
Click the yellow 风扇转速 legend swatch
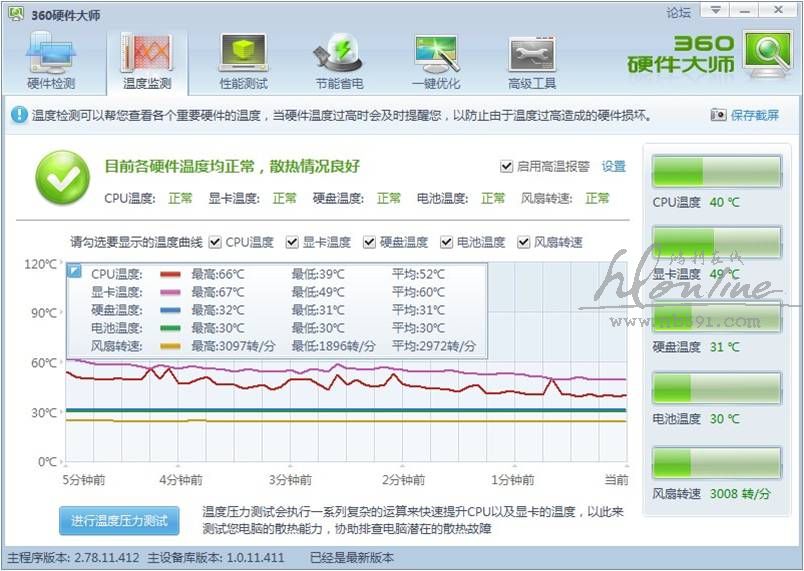pyautogui.click(x=170, y=346)
